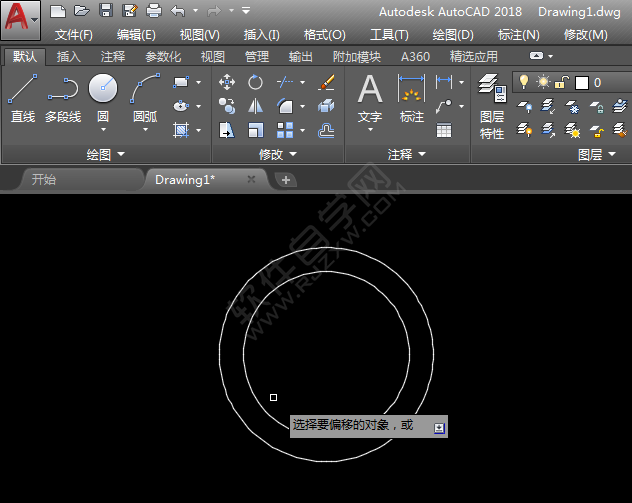
Task: Select the Leader annotation tool
Action: (444, 106)
